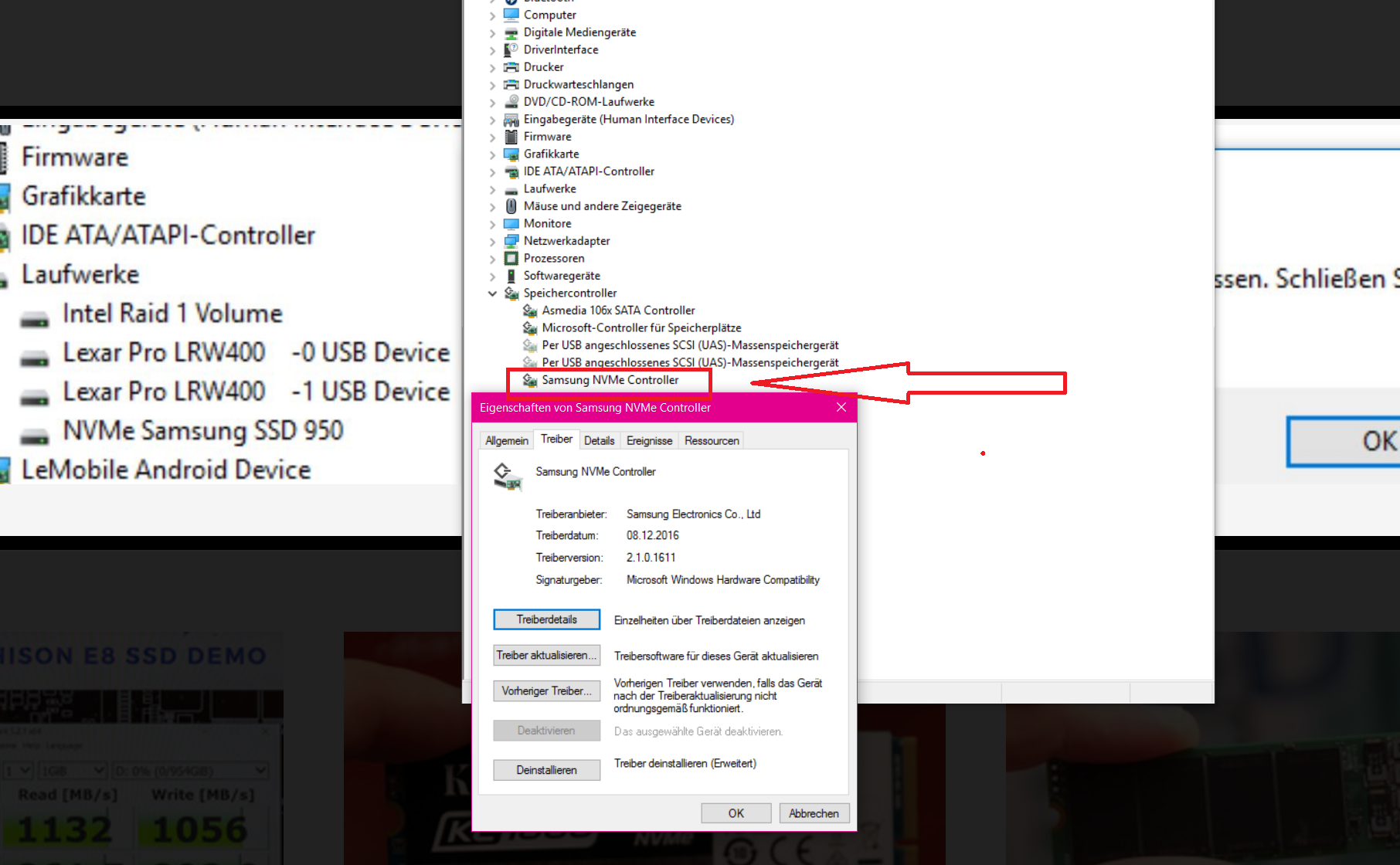
Task: Click driver version value 2.1.0.1611
Action: (651, 558)
